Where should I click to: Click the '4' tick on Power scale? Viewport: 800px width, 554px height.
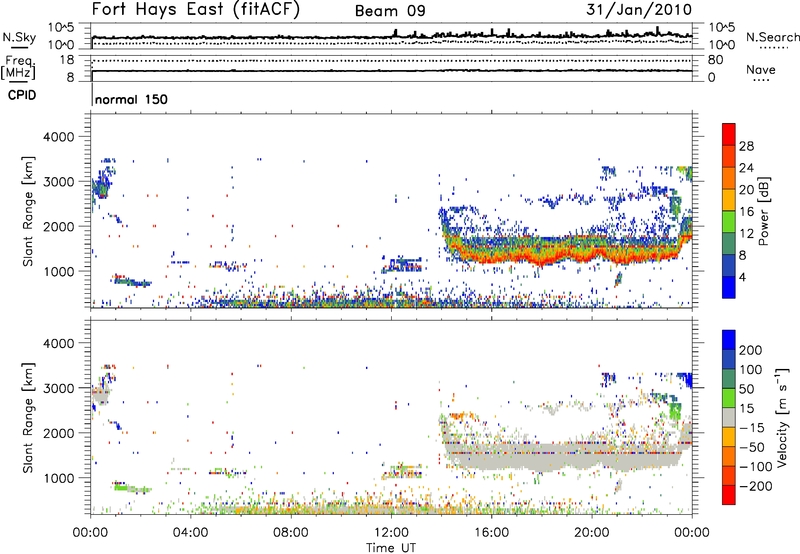point(743,277)
